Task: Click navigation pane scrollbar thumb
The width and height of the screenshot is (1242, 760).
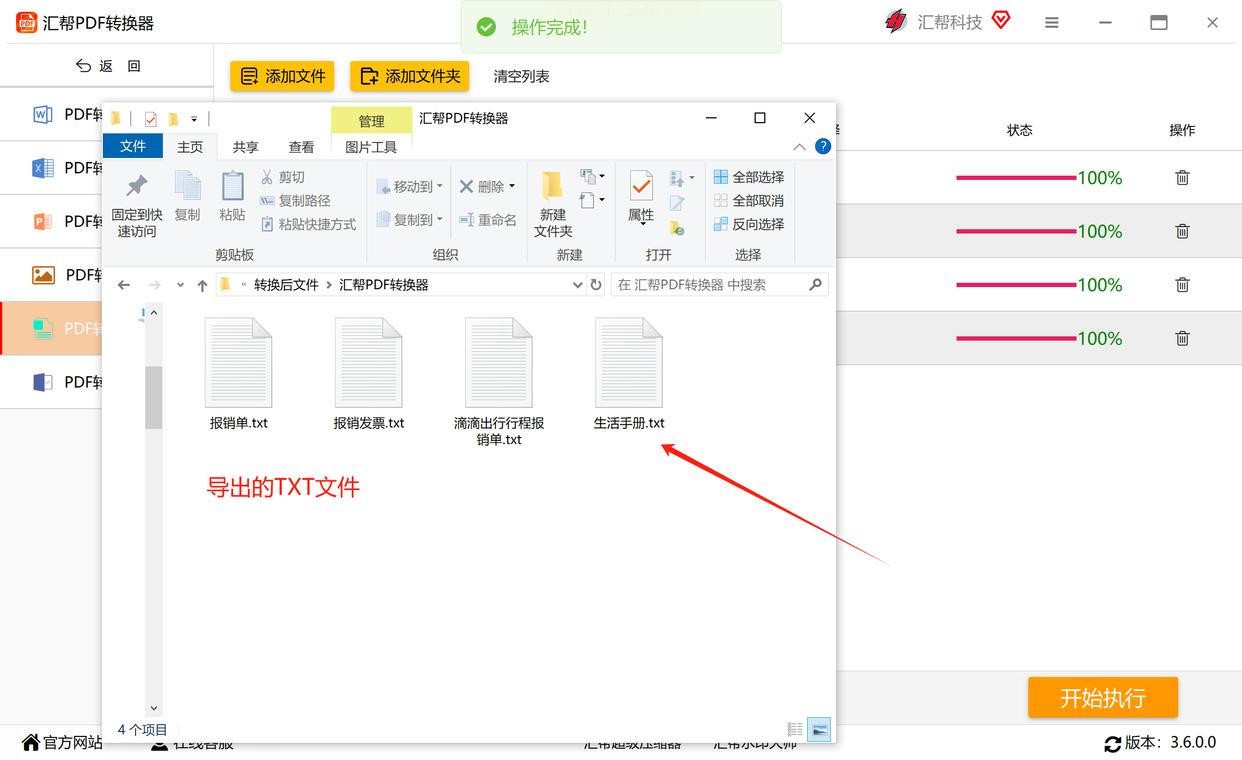Action: [x=153, y=397]
